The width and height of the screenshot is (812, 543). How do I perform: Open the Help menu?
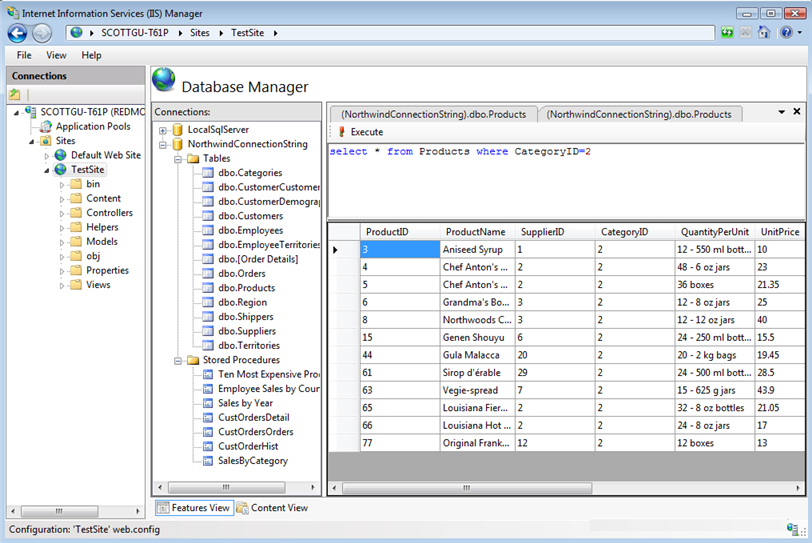coord(91,55)
